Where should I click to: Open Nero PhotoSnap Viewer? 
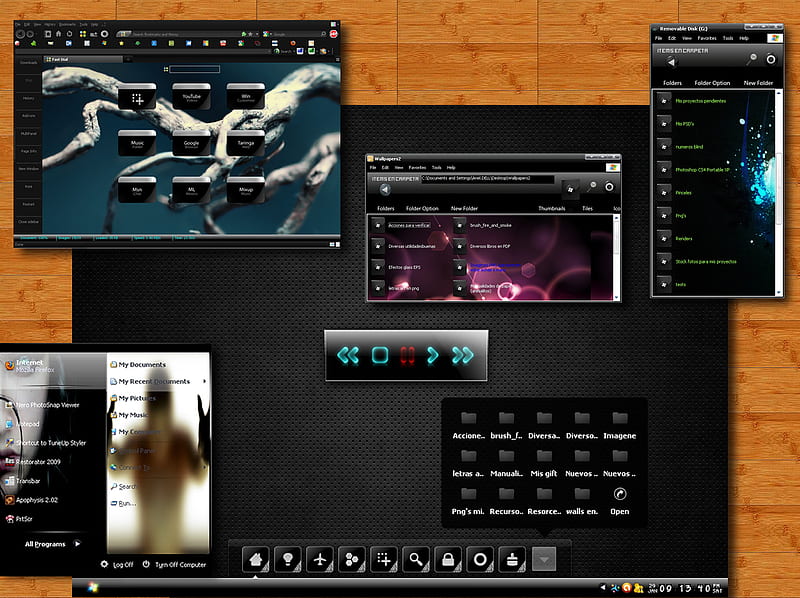(43, 405)
